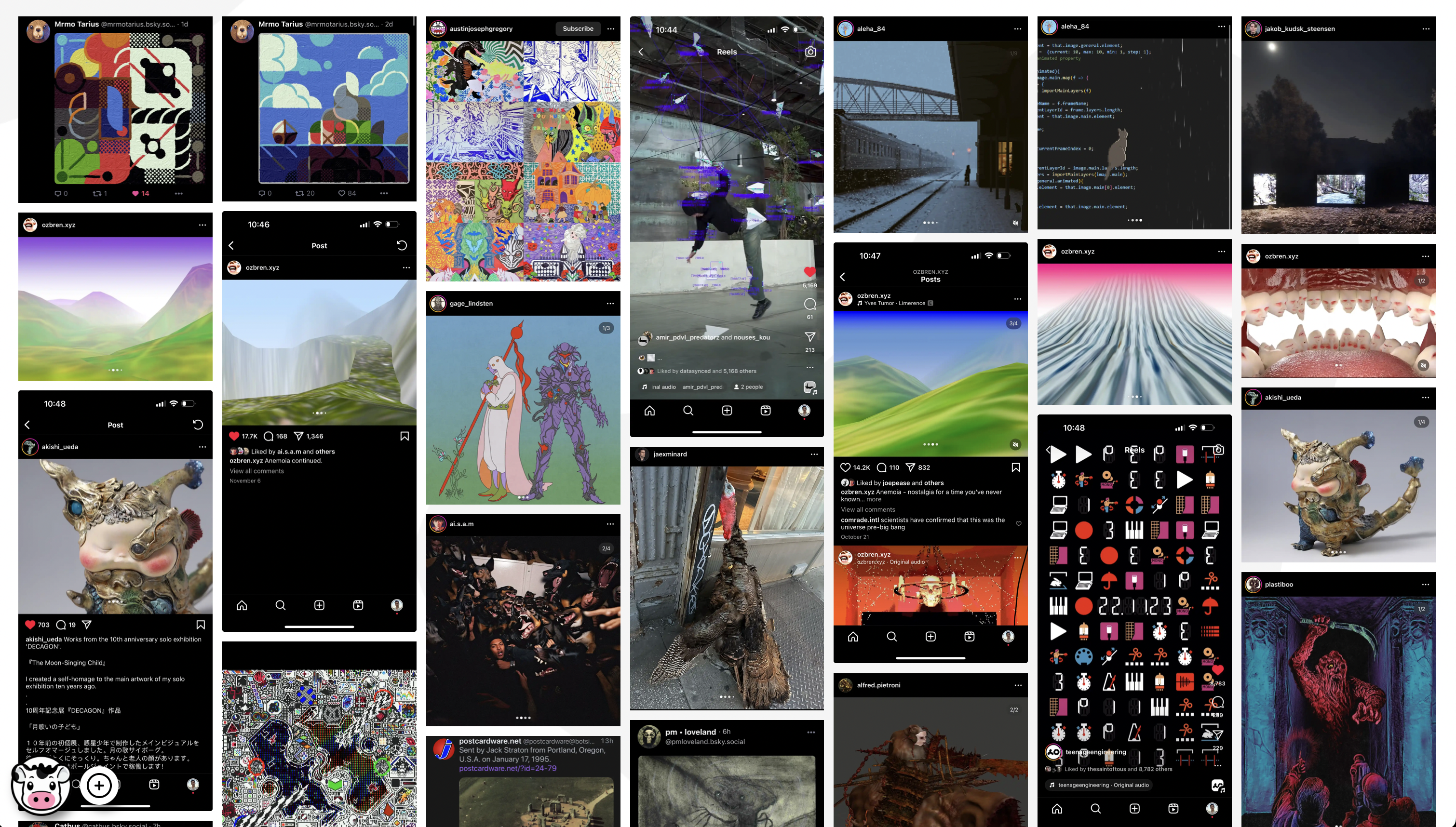
Task: View all comments on Anemoia continued post
Action: (x=257, y=471)
